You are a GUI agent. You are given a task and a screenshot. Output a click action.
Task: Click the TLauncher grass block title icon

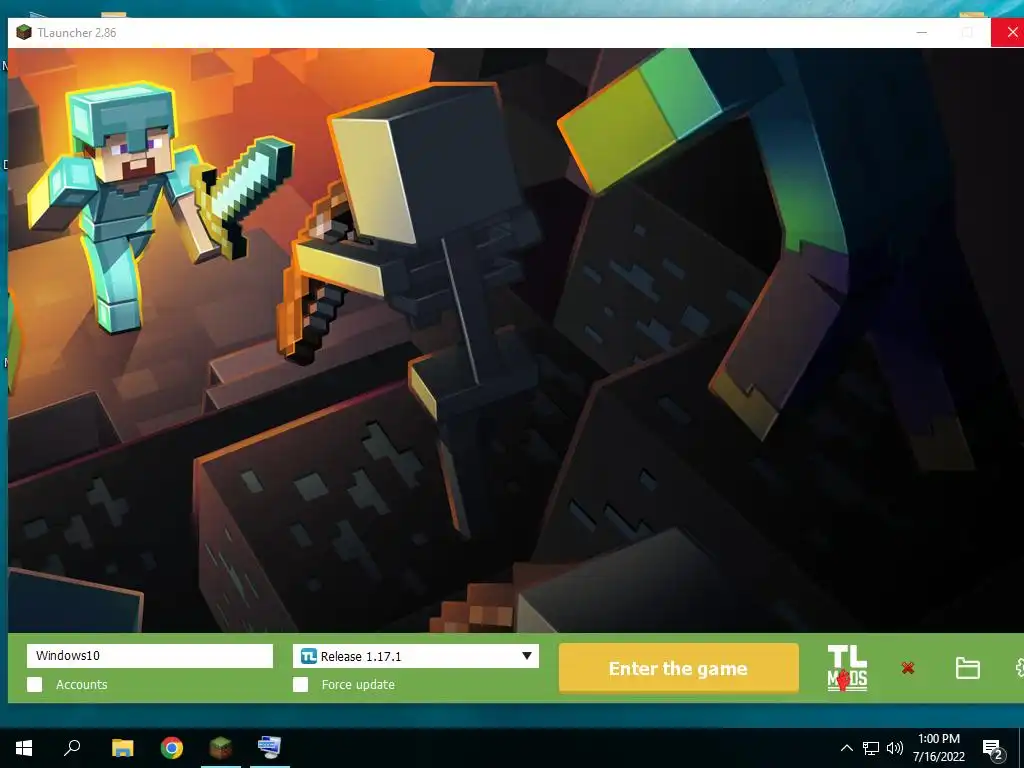(24, 32)
